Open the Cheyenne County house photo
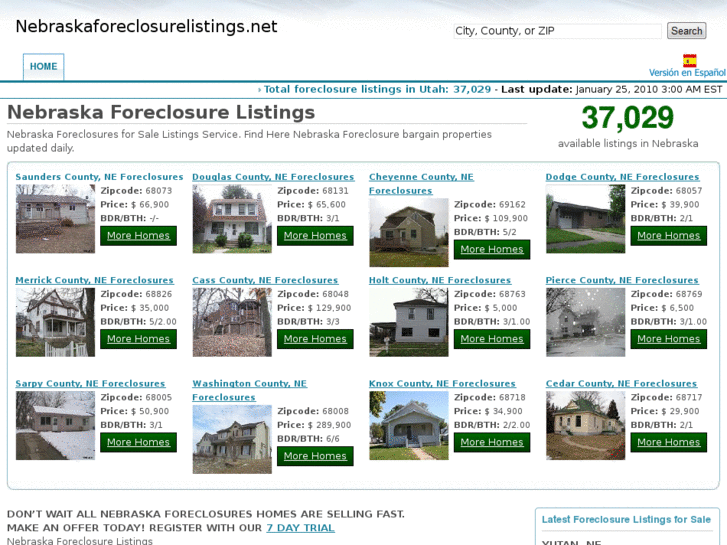This screenshot has height=545, width=727. coord(409,232)
